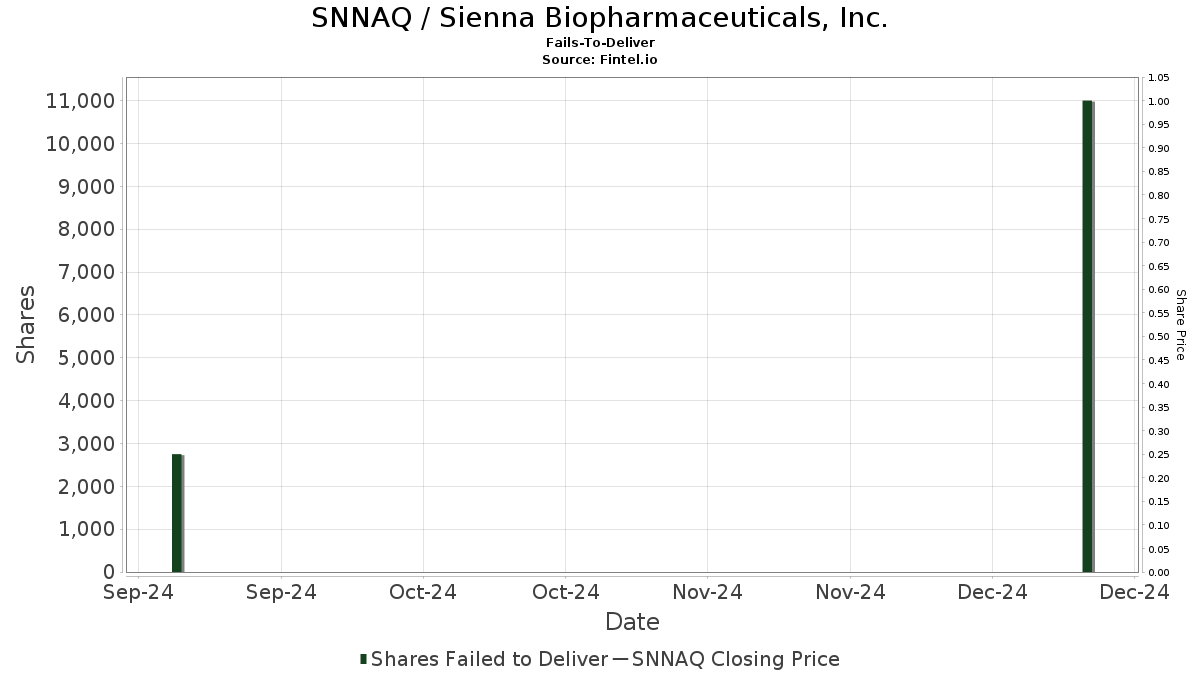Click the 1.00 label on Share Price axis

click(x=1159, y=101)
